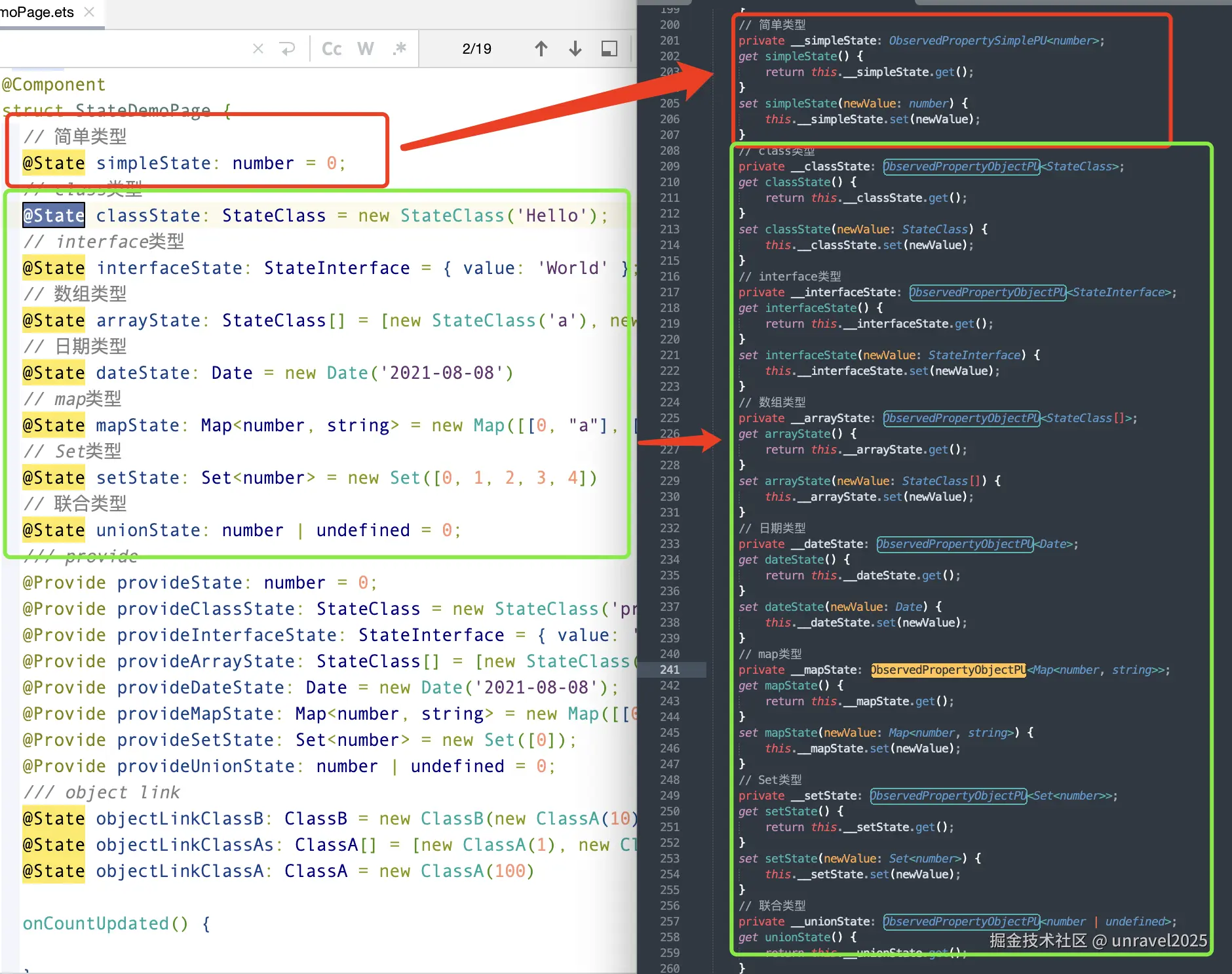1232x974 pixels.
Task: Click the '/// object link' comment
Action: click(102, 792)
